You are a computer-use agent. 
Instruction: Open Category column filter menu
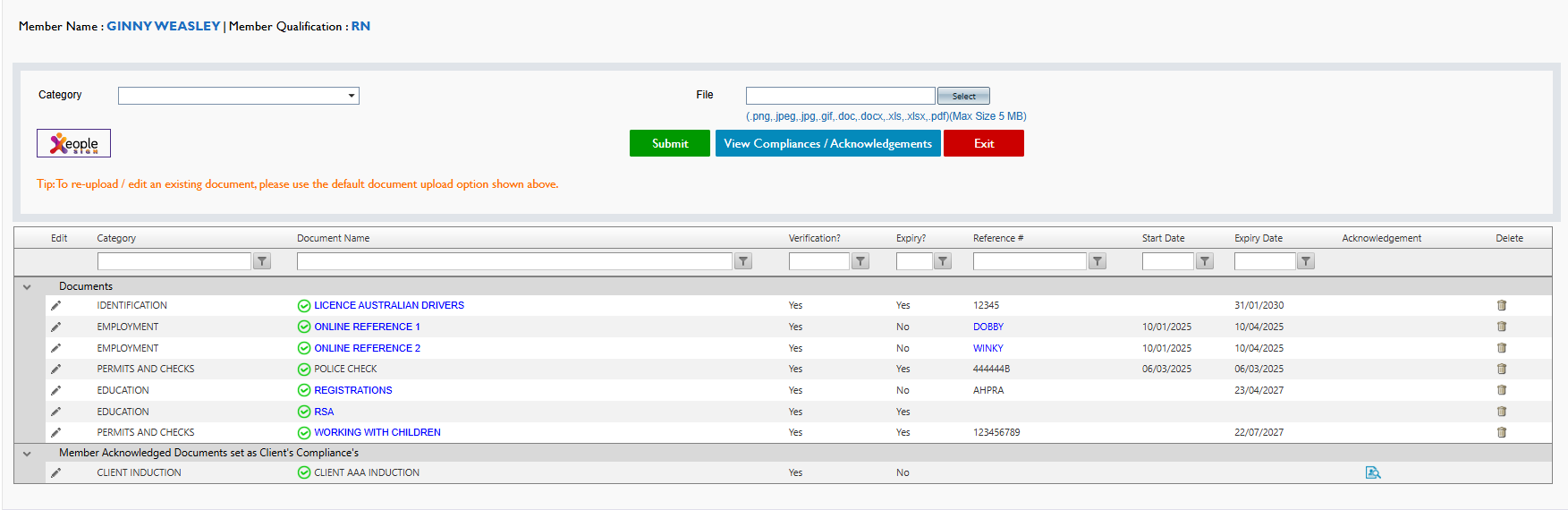pyautogui.click(x=262, y=261)
